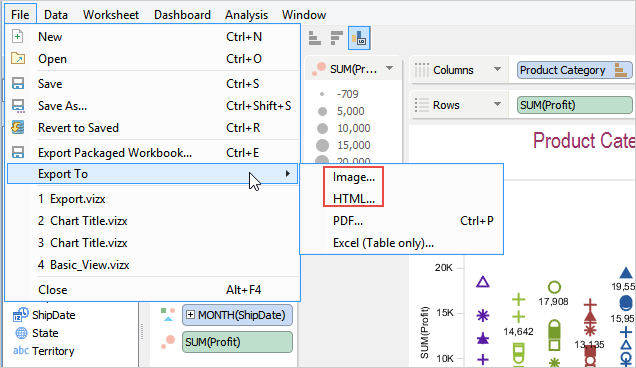Image resolution: width=636 pixels, height=368 pixels.
Task: Open recent file Basic_View.vizx
Action: pos(84,265)
